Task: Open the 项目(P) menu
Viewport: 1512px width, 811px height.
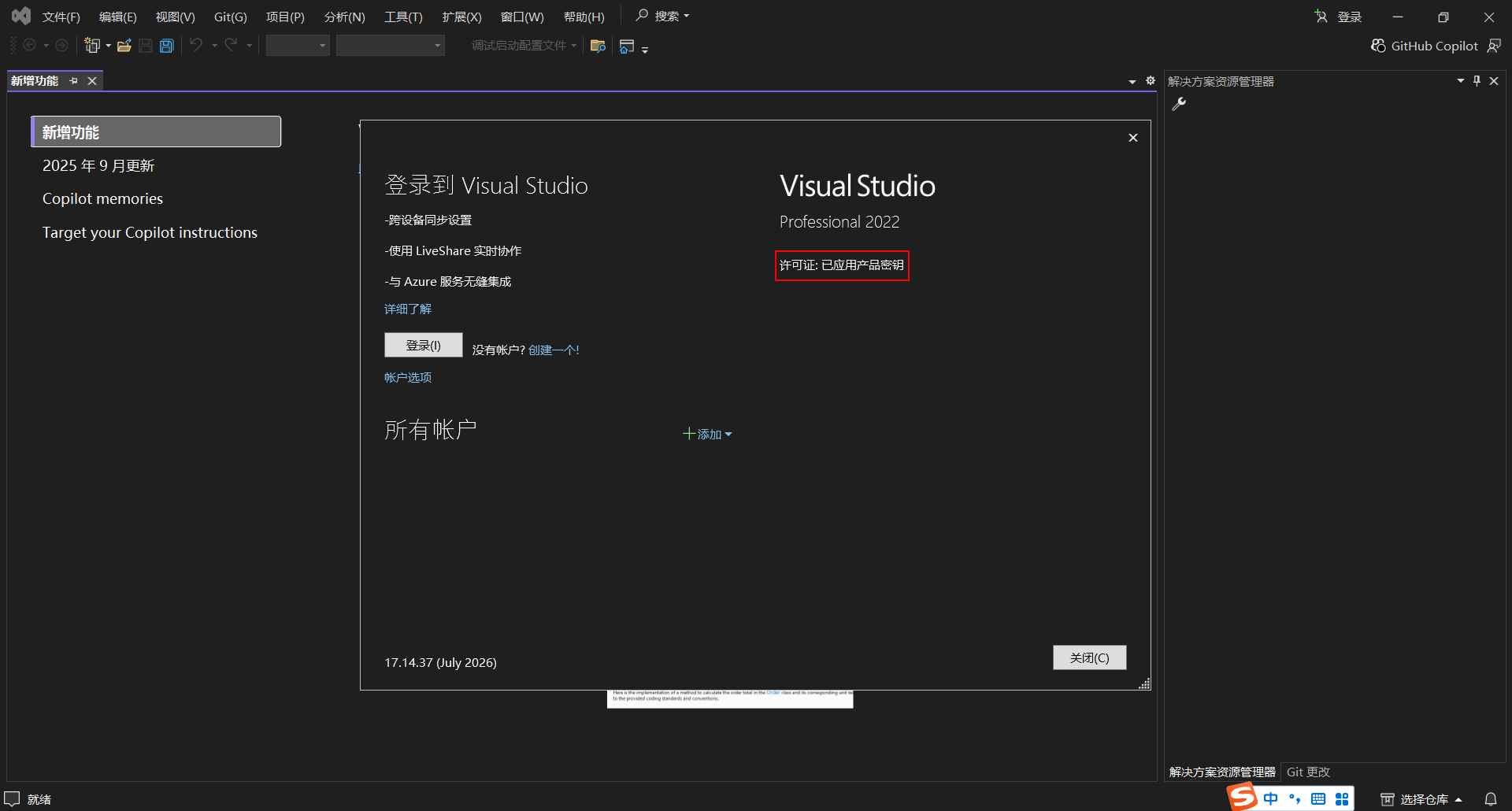Action: point(285,17)
